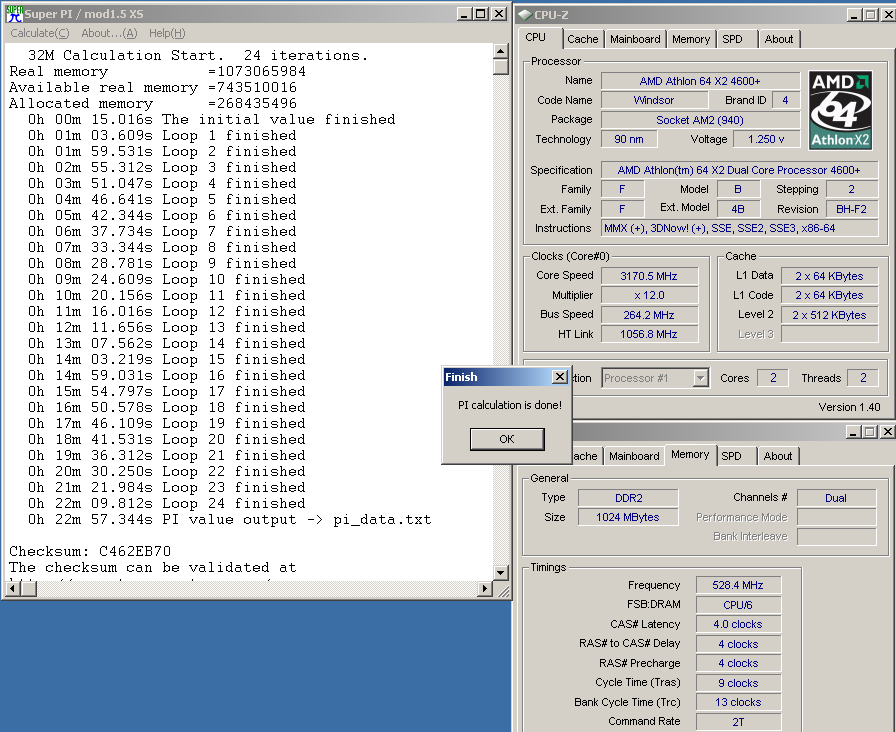This screenshot has width=896, height=732.
Task: Click the '1056.8 MHz' HT Link value
Action: point(649,334)
